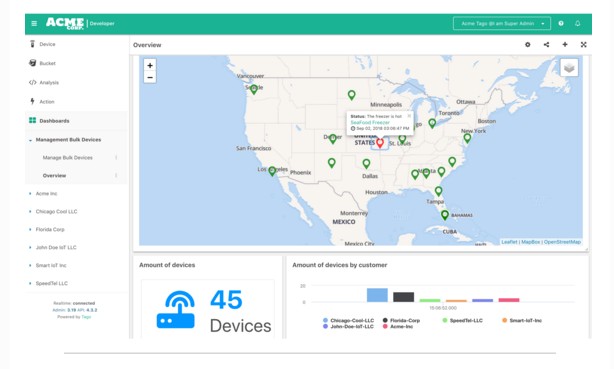
Task: Toggle Florida-Corp legend entry
Action: pos(401,320)
